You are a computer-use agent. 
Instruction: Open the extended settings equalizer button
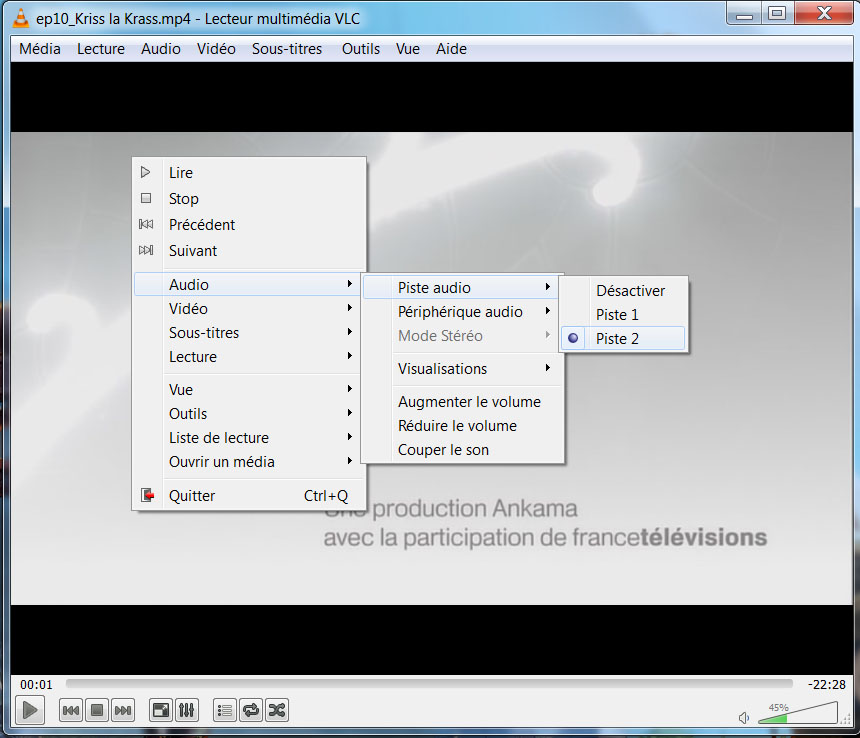186,711
